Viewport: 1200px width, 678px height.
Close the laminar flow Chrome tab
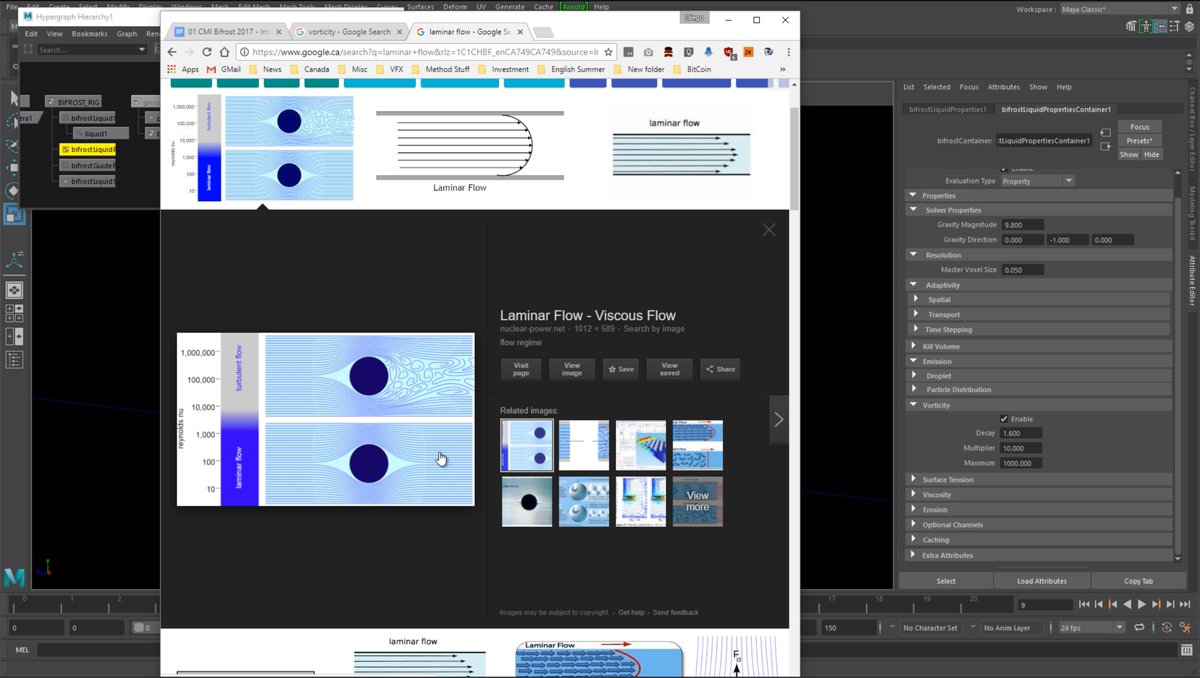(x=520, y=32)
